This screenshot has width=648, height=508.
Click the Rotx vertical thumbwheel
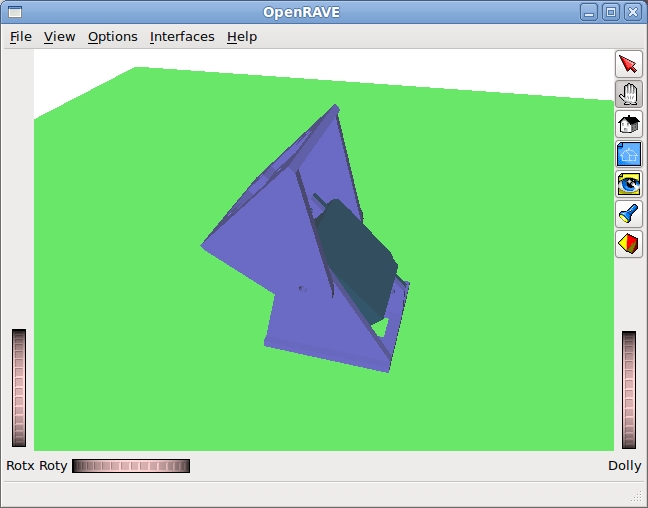(19, 388)
